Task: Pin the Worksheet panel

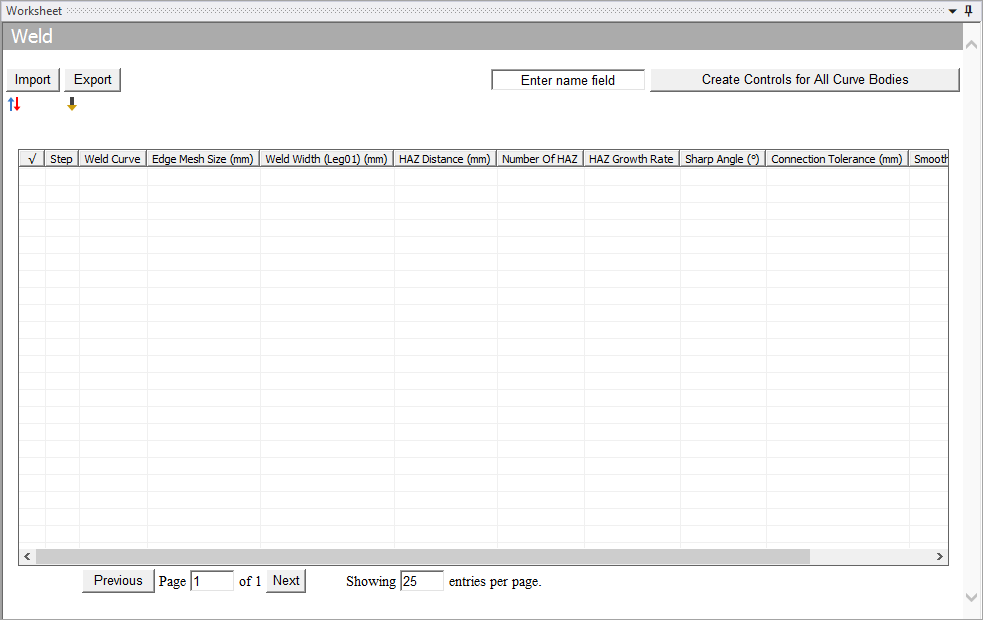Action: tap(969, 11)
